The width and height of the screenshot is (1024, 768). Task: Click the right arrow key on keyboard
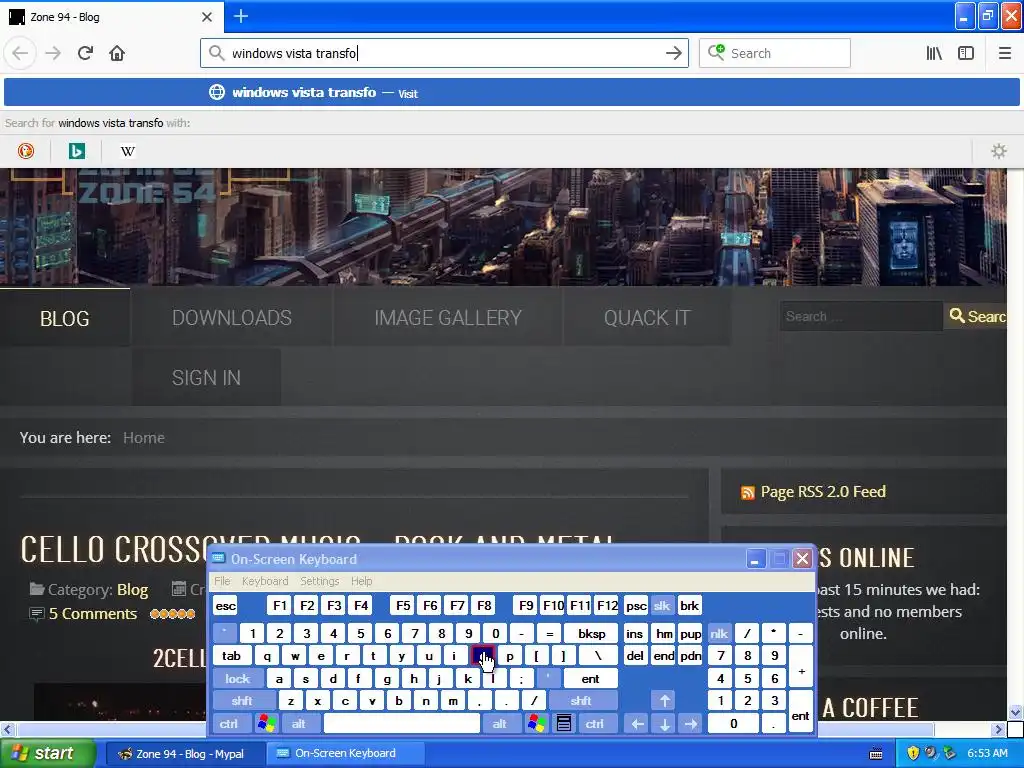coord(690,724)
